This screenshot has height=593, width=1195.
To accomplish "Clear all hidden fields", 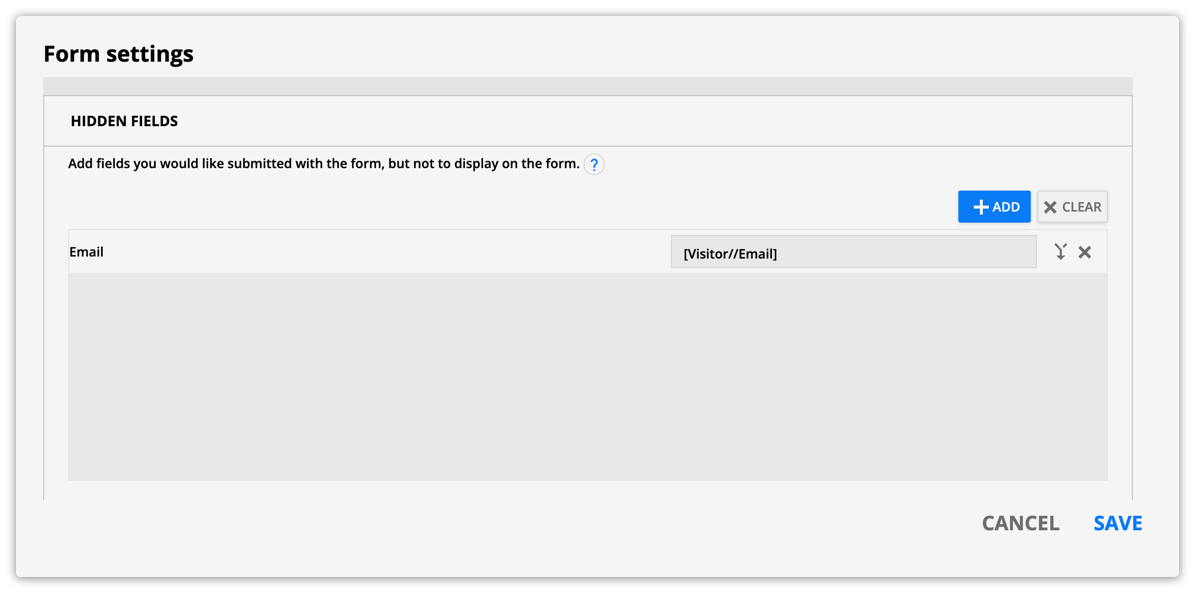I will click(1072, 207).
